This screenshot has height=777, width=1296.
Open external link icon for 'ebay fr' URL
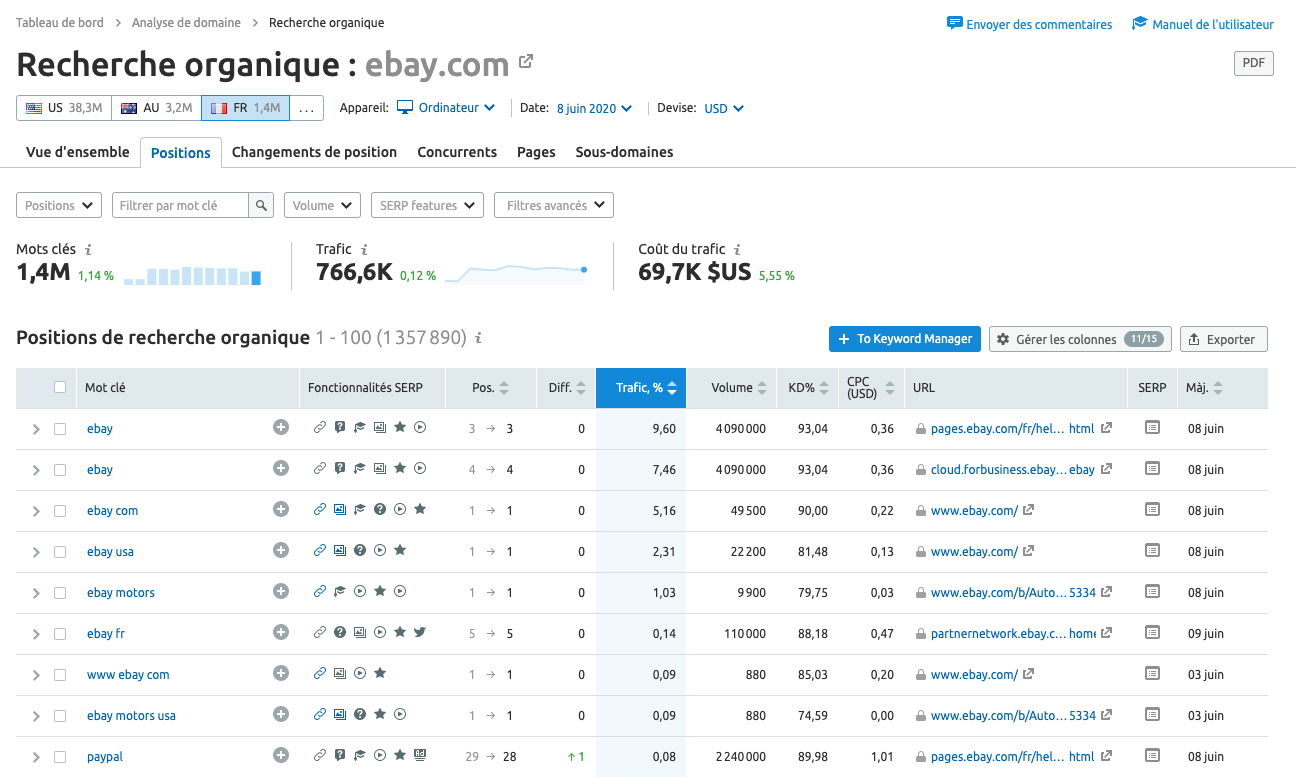click(x=1106, y=633)
